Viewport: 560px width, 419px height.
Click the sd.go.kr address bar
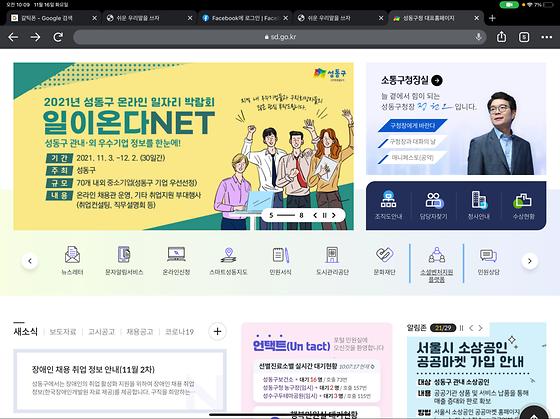[x=280, y=37]
